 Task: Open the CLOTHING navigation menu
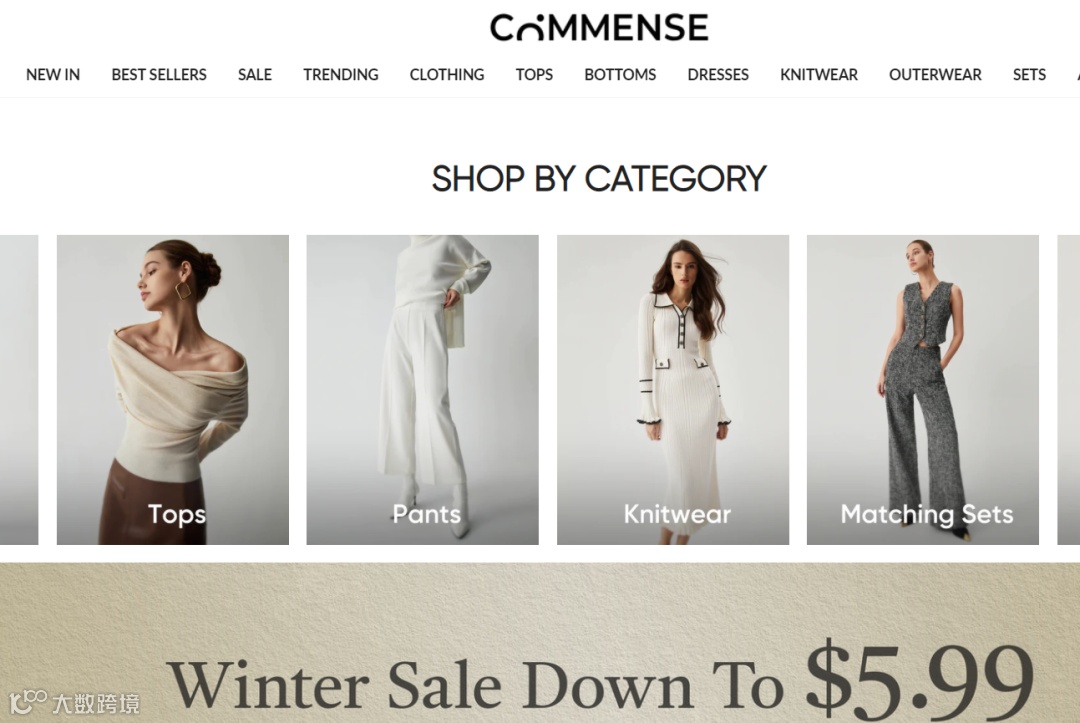point(447,74)
